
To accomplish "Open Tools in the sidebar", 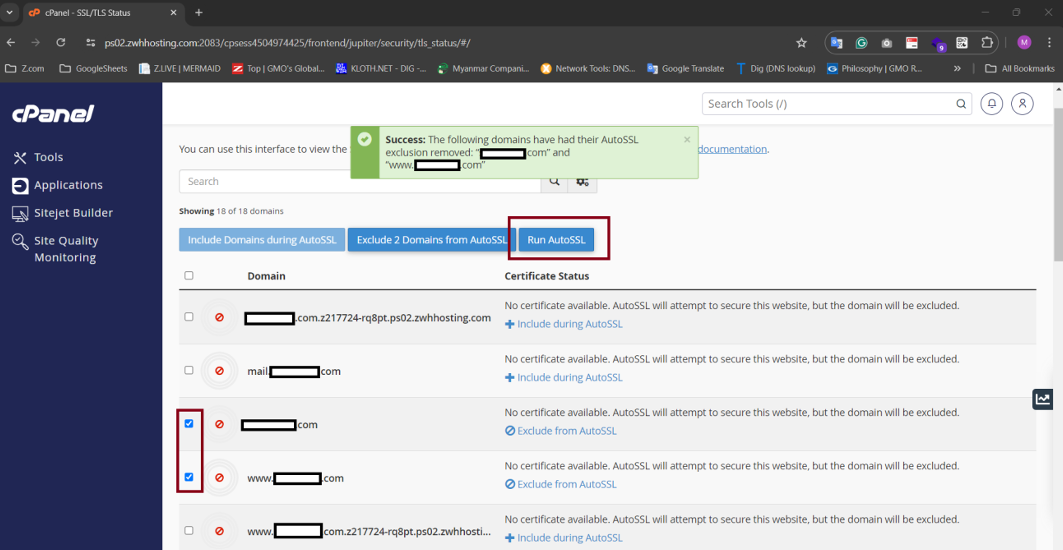I will [x=38, y=157].
